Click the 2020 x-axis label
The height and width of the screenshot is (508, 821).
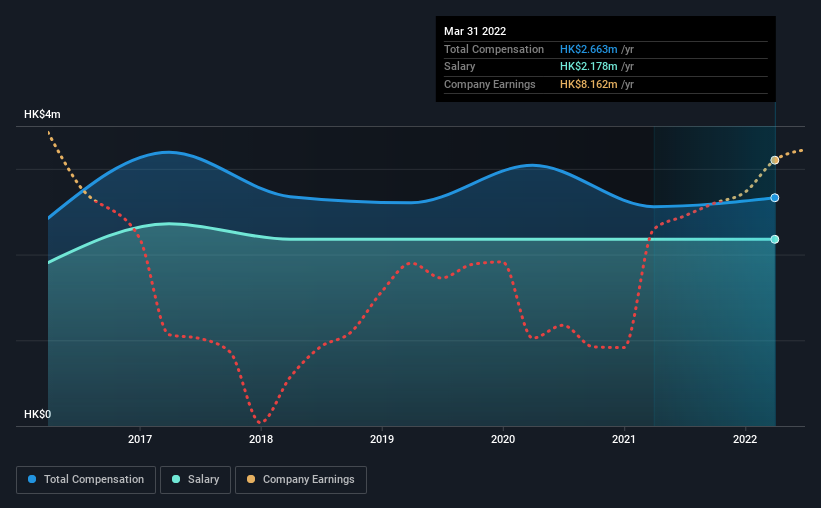click(x=503, y=439)
